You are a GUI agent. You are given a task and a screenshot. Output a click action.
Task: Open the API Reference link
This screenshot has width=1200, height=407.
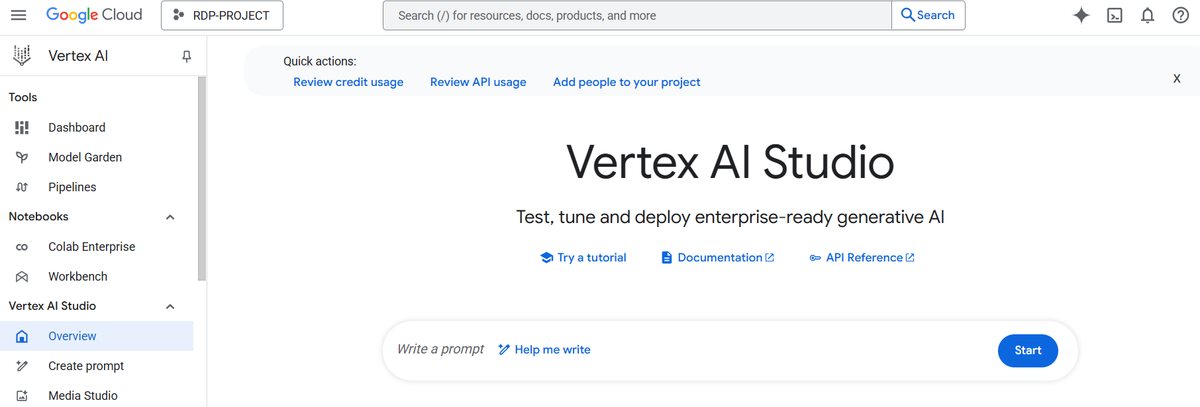click(x=862, y=257)
